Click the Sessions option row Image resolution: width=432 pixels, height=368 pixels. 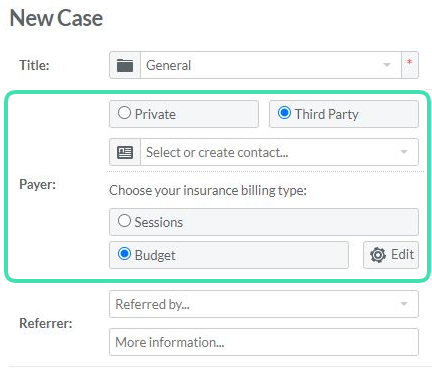[x=264, y=222]
